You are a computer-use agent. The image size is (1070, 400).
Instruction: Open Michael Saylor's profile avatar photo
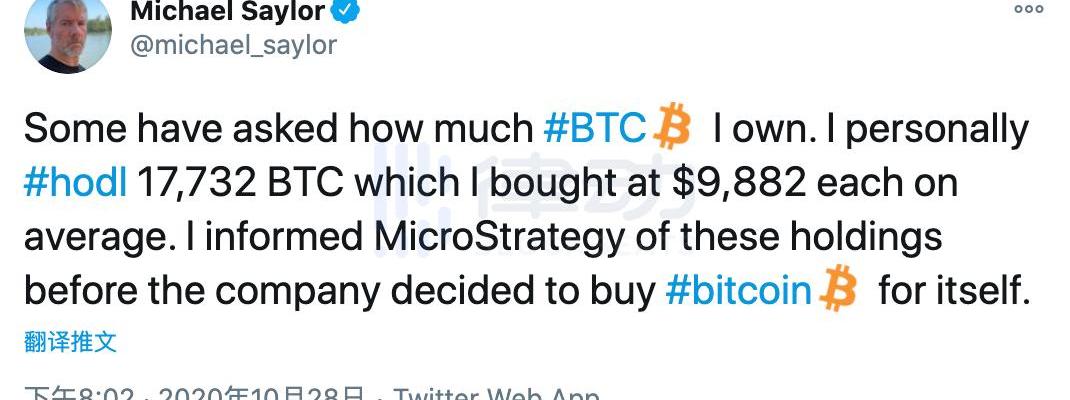pos(67,34)
